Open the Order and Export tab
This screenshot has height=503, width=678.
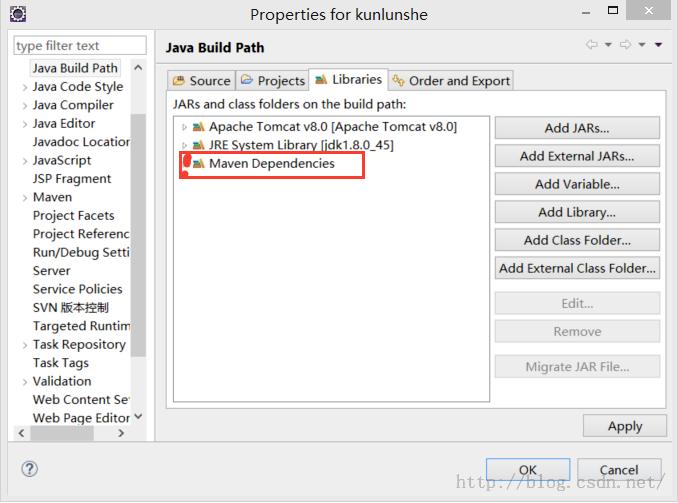451,80
